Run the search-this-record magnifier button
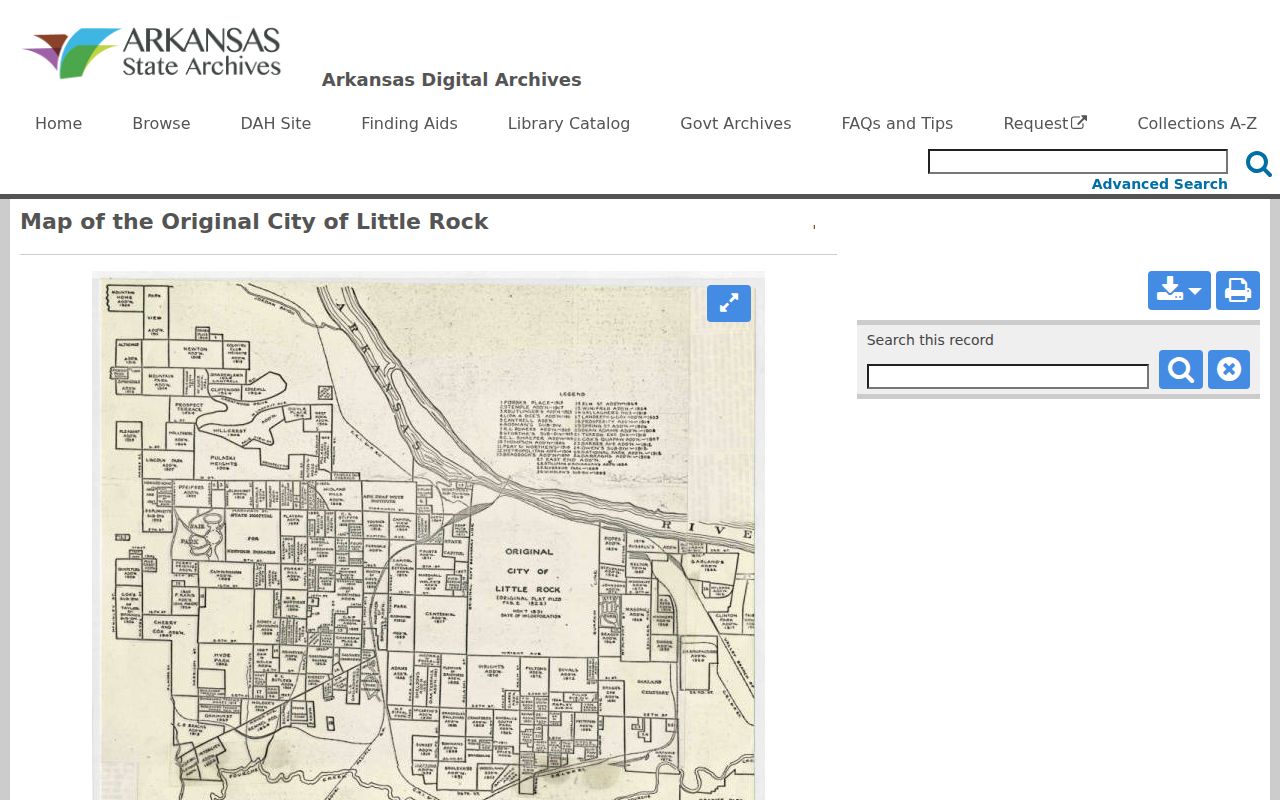Screen dimensions: 1280x800 [x=1181, y=370]
